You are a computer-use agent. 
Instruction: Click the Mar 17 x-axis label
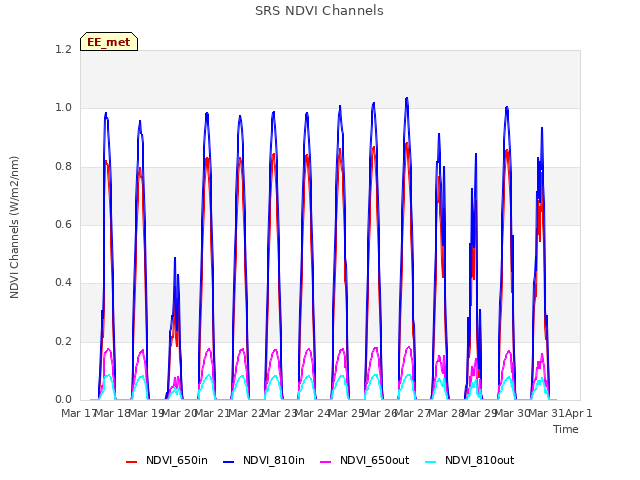[79, 413]
